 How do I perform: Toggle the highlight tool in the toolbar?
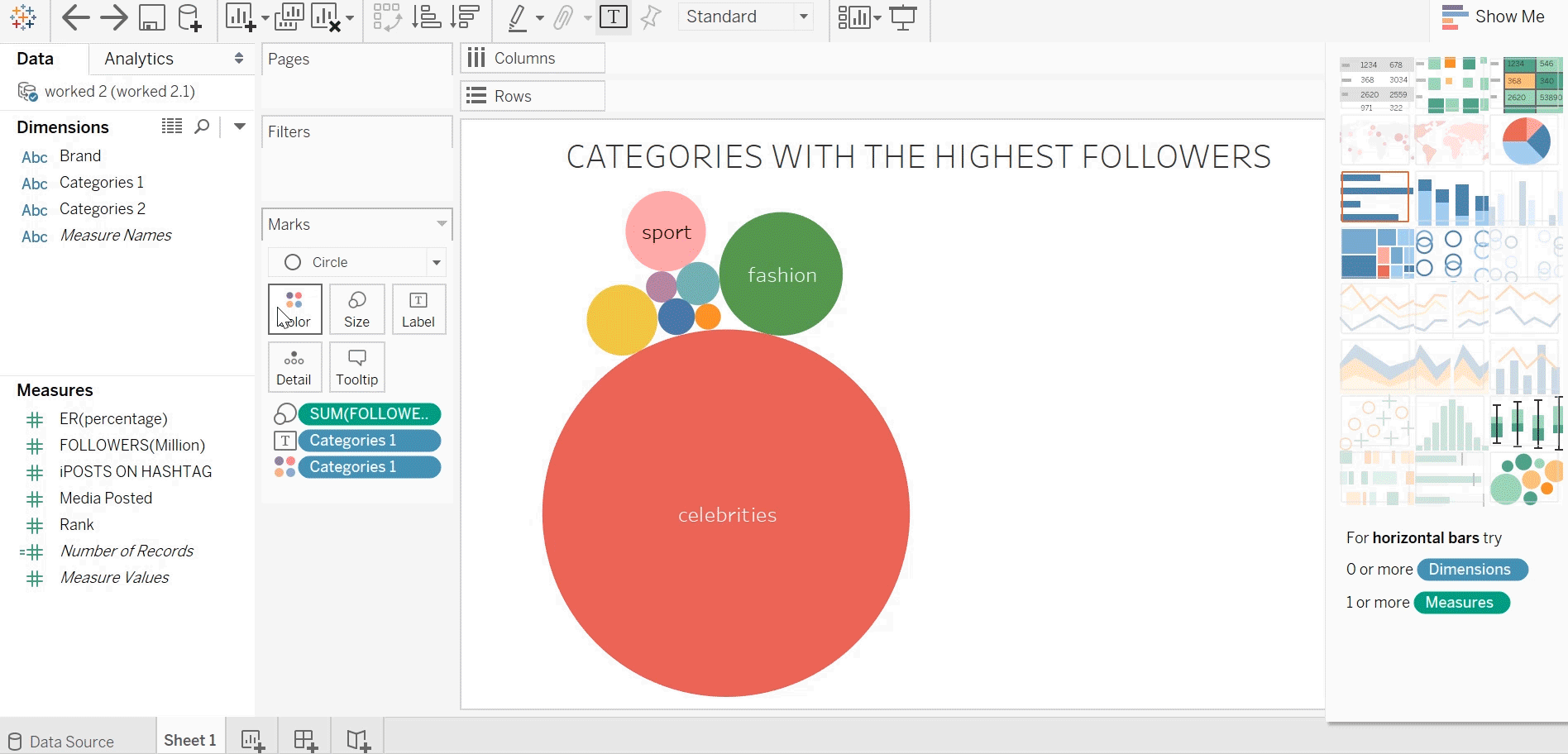coord(517,17)
